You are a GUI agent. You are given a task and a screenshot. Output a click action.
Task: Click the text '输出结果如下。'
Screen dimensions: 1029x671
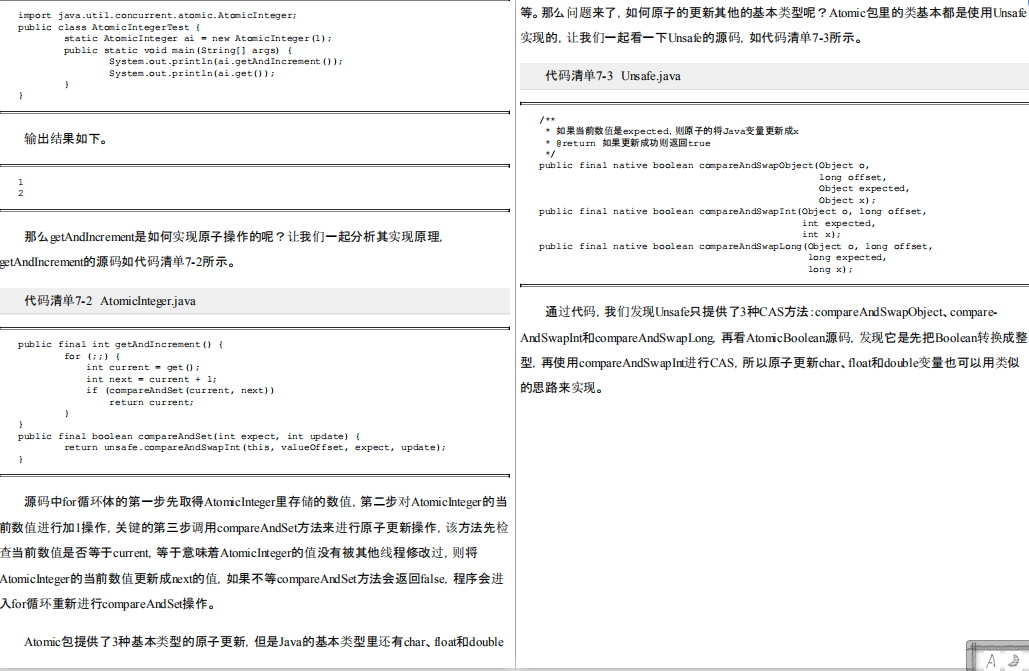click(66, 139)
